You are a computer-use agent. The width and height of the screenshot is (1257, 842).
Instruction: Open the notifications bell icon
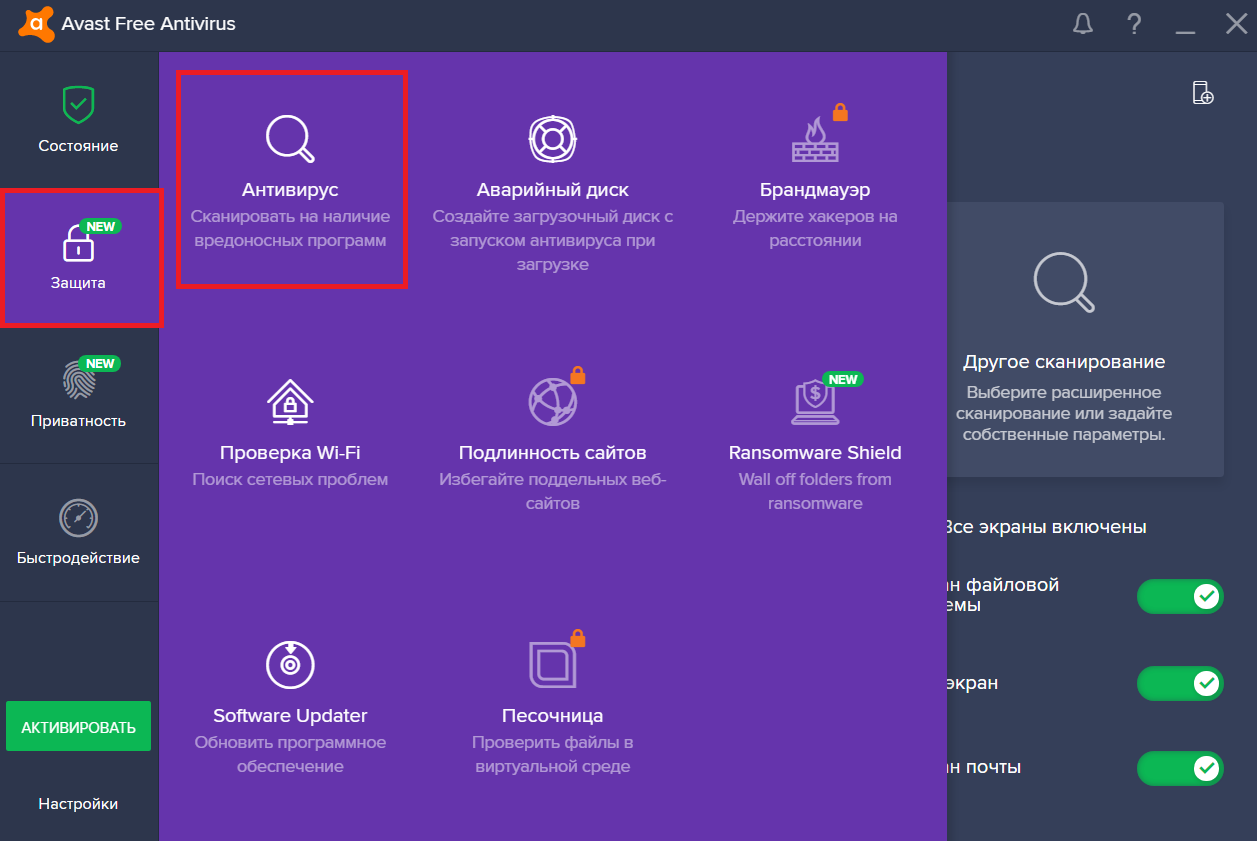(x=1083, y=24)
